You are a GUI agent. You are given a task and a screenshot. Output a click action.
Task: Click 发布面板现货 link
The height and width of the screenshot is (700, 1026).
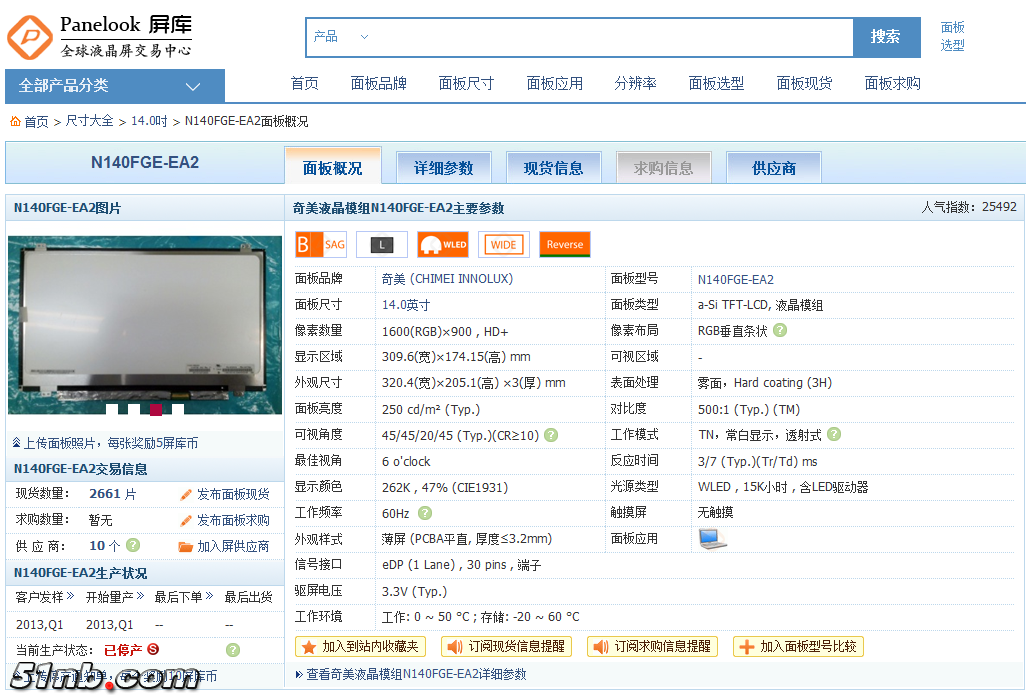[225, 494]
